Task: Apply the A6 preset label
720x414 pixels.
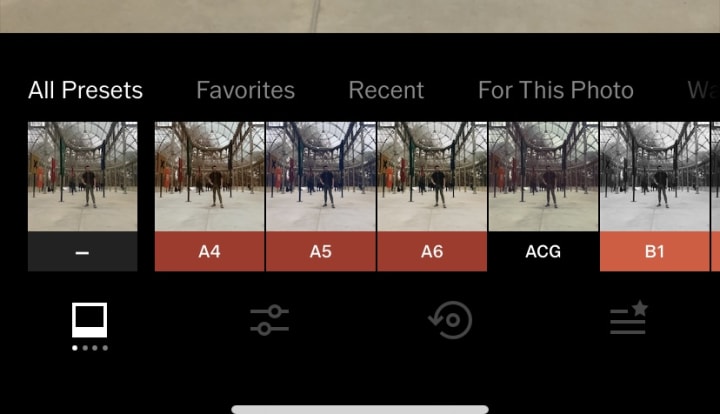Action: point(432,252)
